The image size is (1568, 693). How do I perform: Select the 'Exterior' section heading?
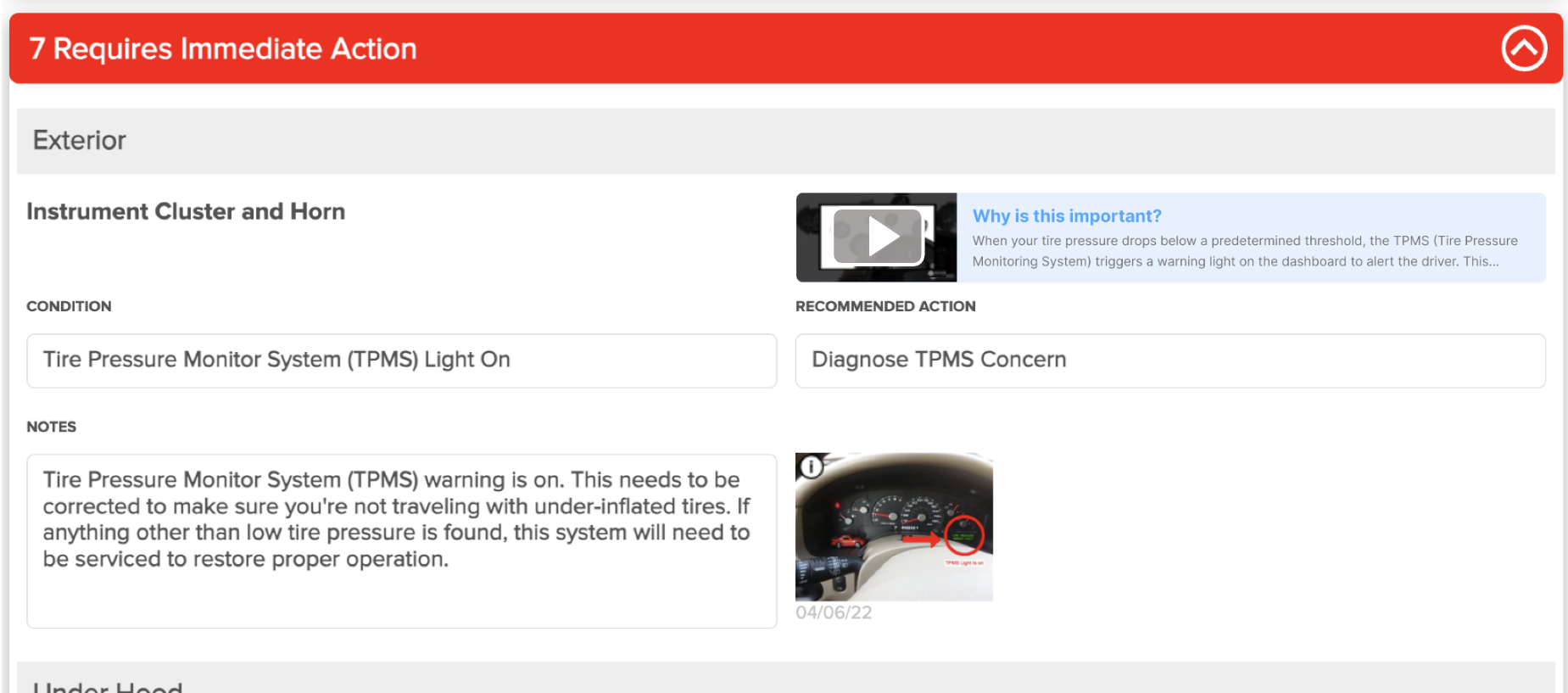(x=79, y=140)
